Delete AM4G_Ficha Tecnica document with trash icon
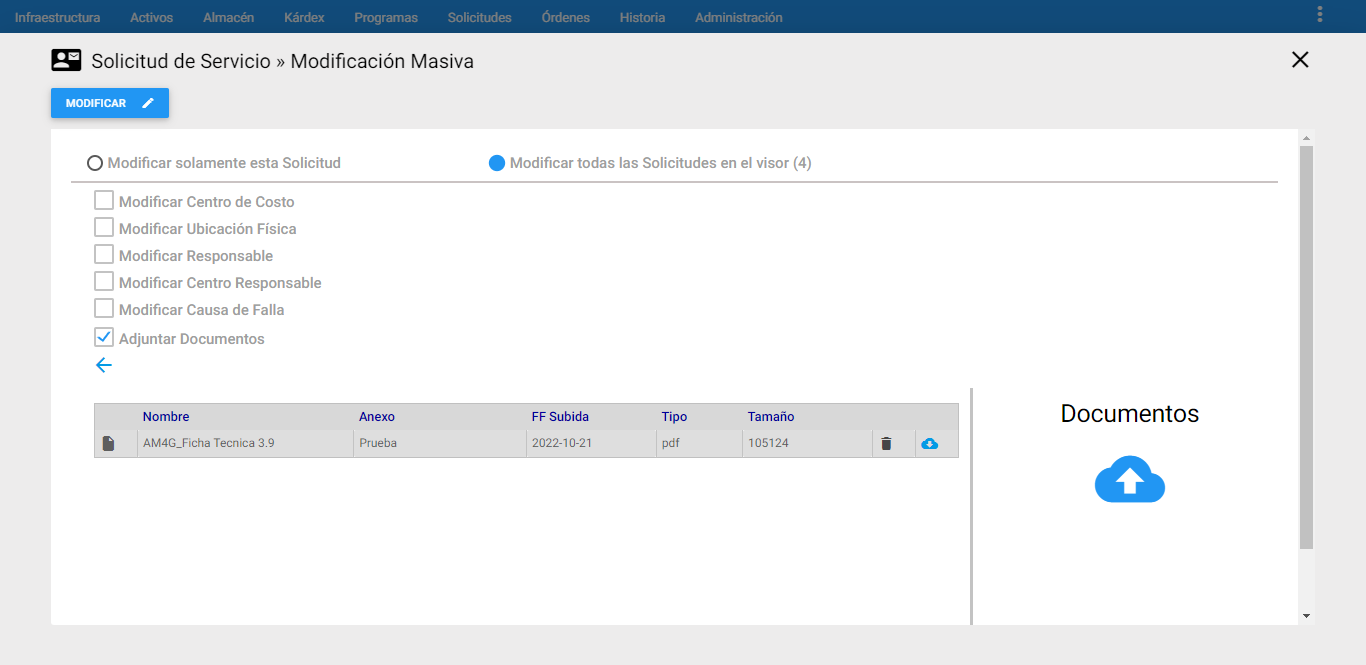The image size is (1366, 665). 886,443
